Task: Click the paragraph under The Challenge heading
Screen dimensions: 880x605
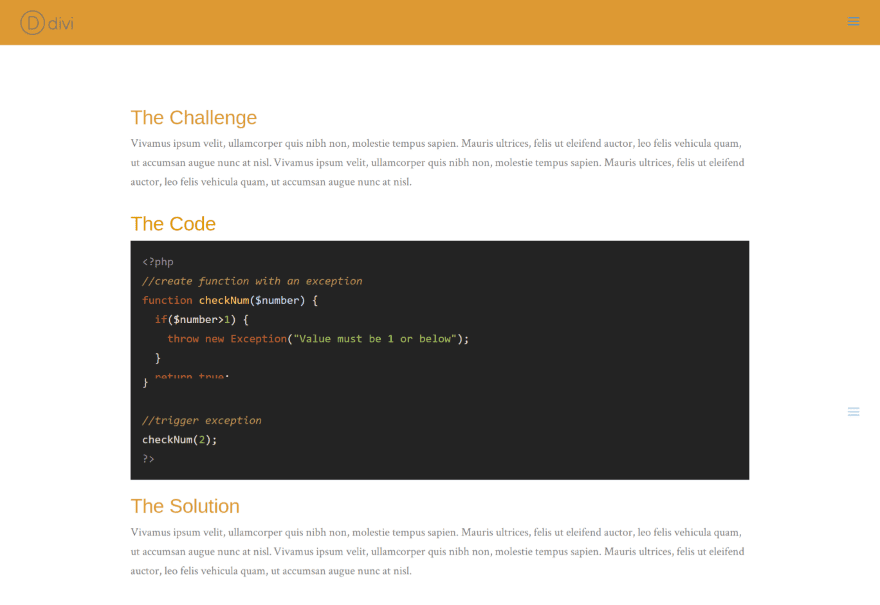Action: (x=438, y=162)
